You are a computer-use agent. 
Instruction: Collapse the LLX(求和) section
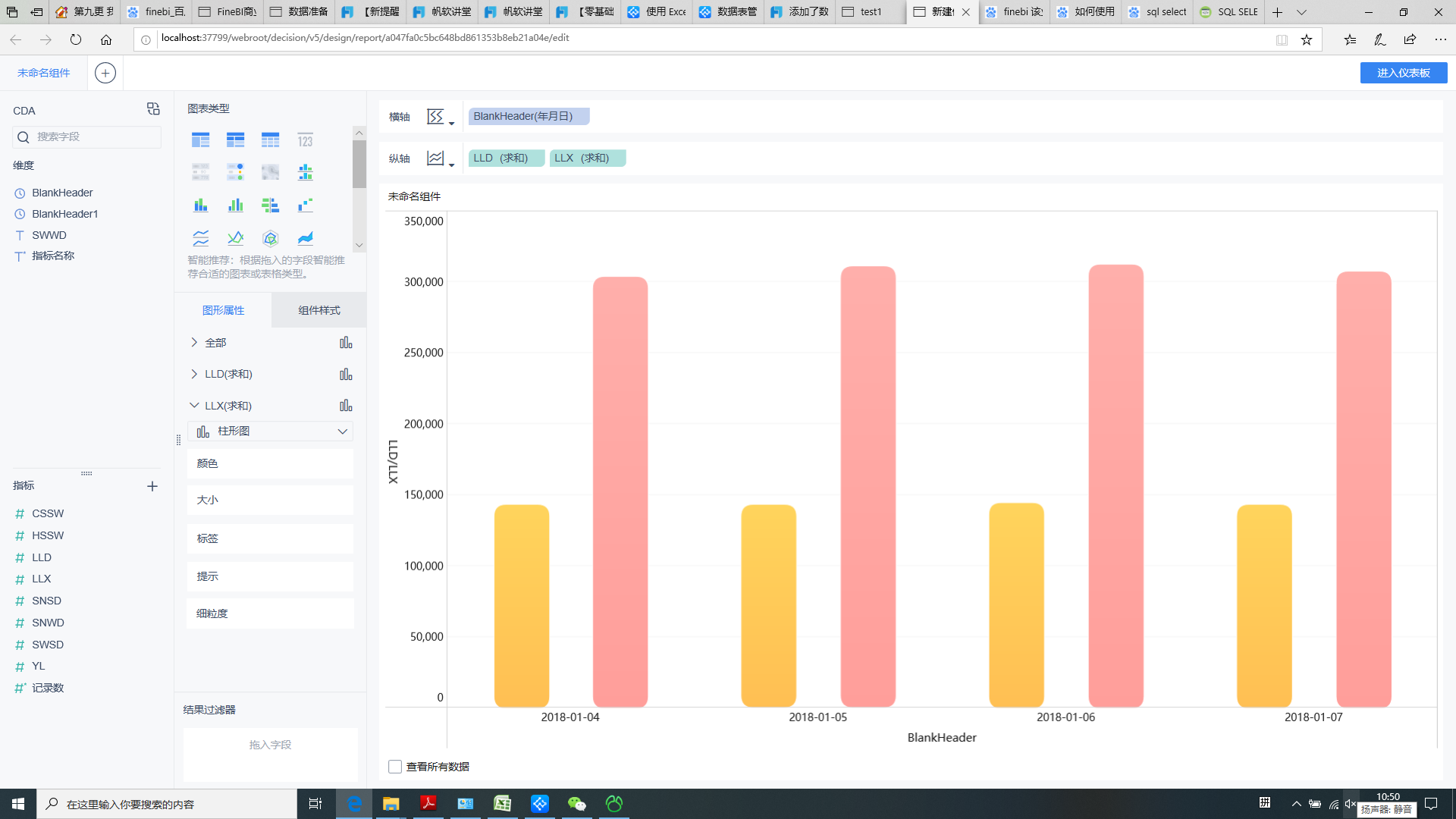pos(194,406)
